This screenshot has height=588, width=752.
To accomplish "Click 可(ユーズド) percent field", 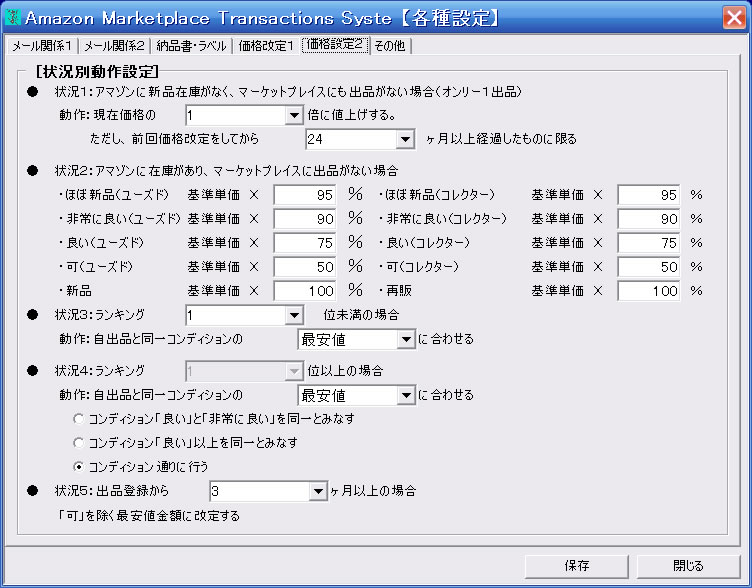I will click(x=305, y=267).
